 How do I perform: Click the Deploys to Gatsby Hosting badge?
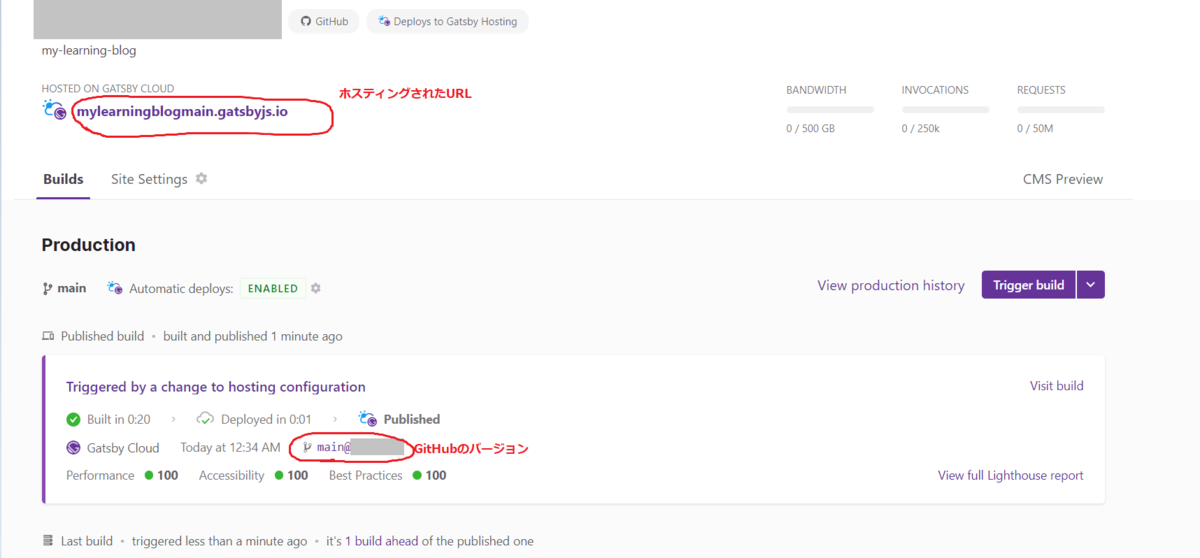point(447,21)
